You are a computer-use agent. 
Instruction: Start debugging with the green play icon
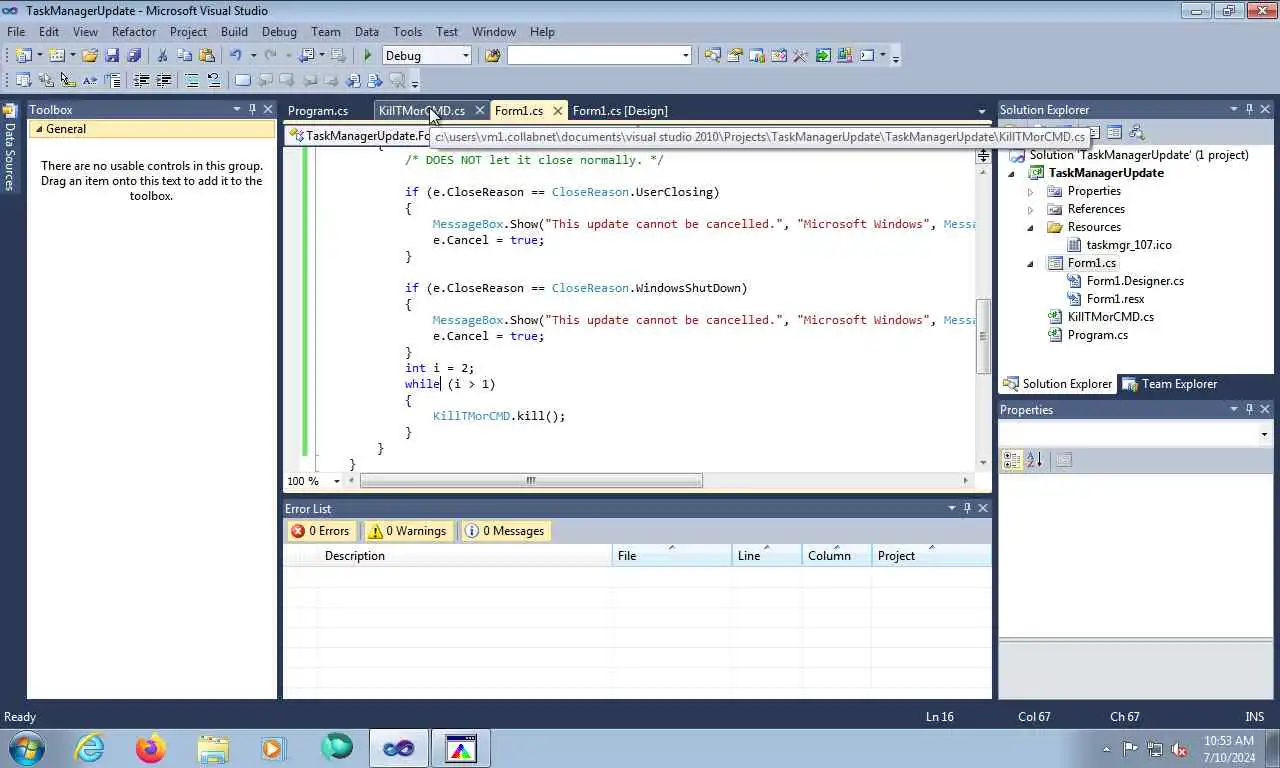coord(368,56)
